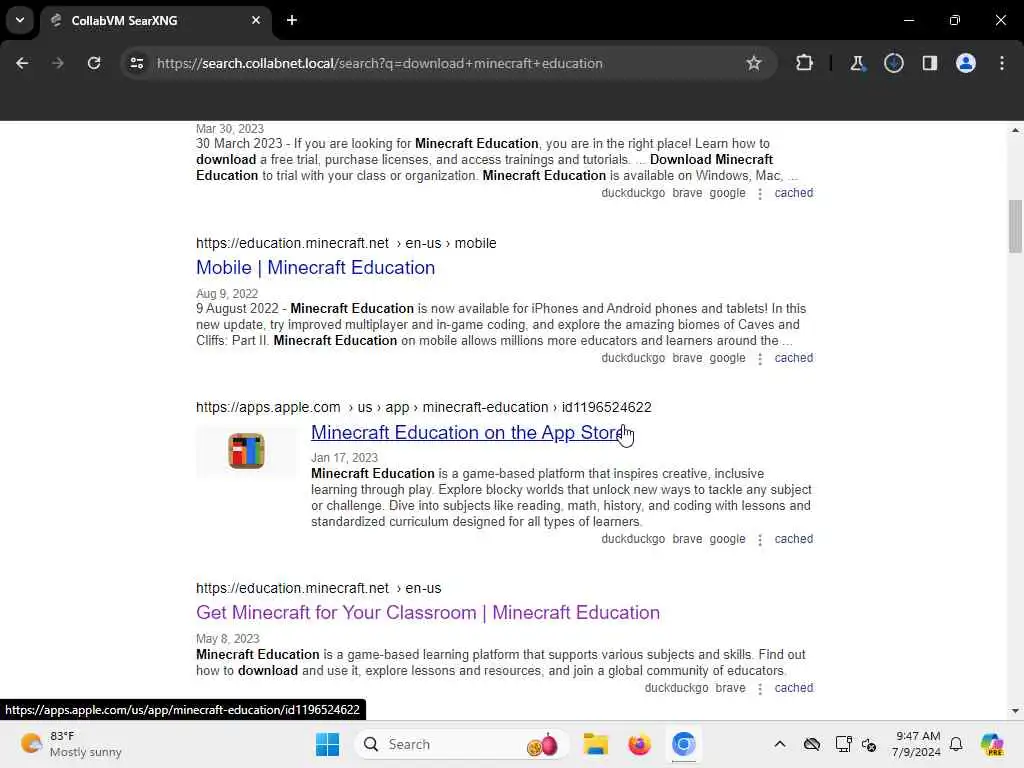Select the CollabVM SearXNG tab
The height and width of the screenshot is (768, 1024).
point(157,20)
